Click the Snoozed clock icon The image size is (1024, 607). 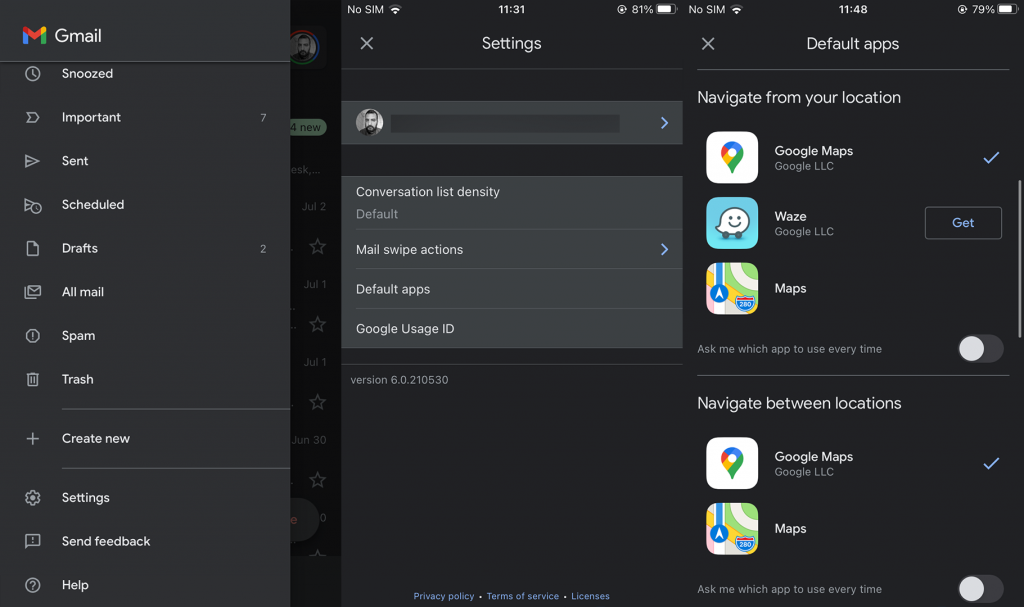click(x=33, y=74)
